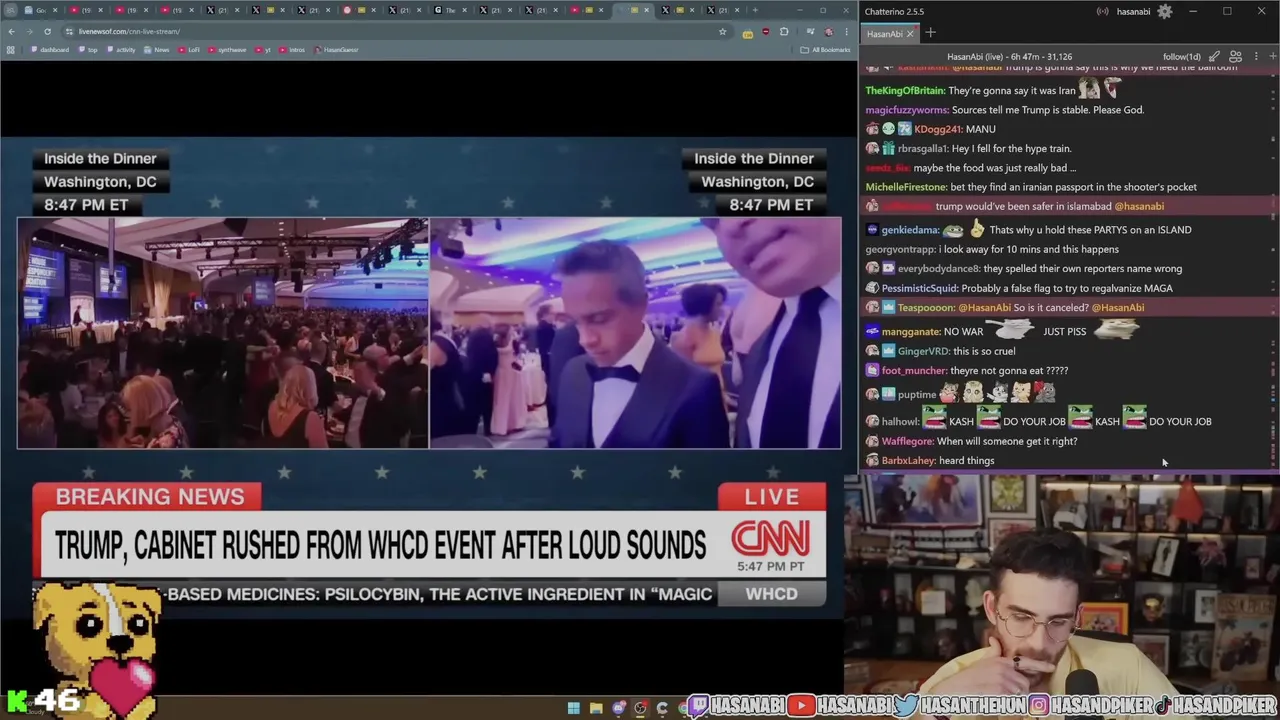Image resolution: width=1280 pixels, height=720 pixels.
Task: Open OBS Studio from the taskbar
Action: pos(640,708)
